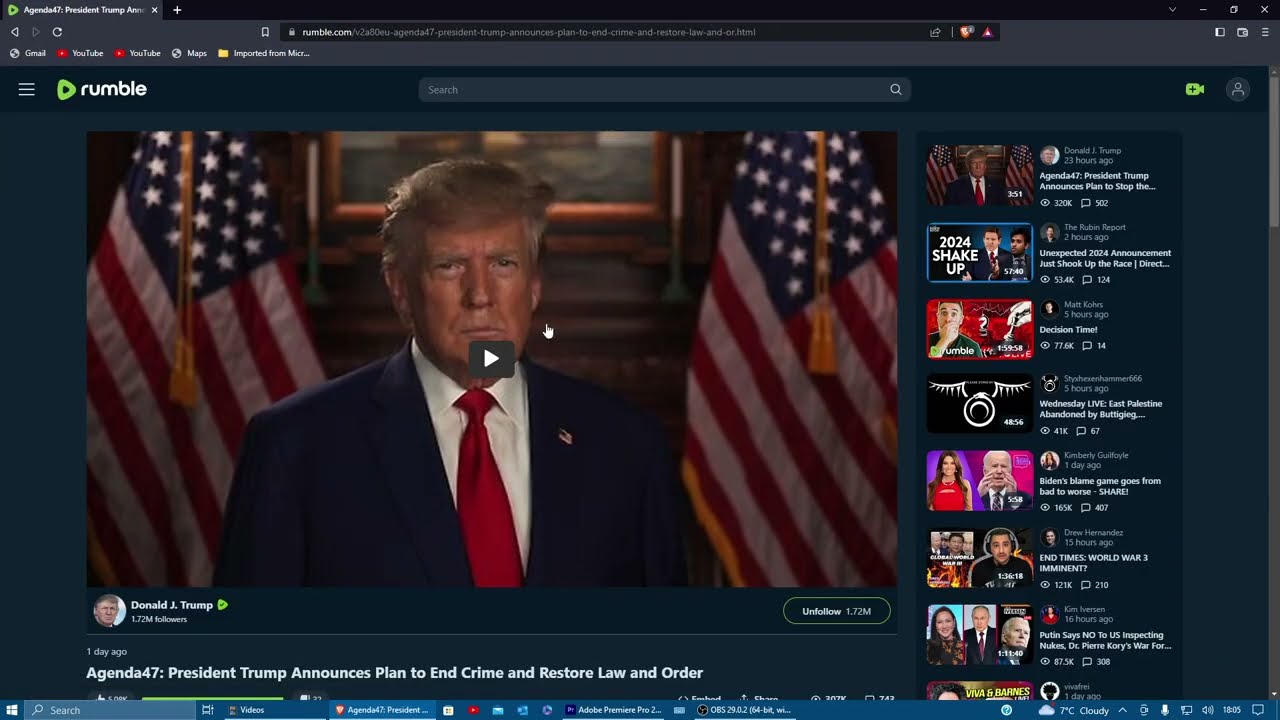Open Brave Shields lion icon
Viewport: 1280px width, 720px height.
pyautogui.click(x=966, y=32)
